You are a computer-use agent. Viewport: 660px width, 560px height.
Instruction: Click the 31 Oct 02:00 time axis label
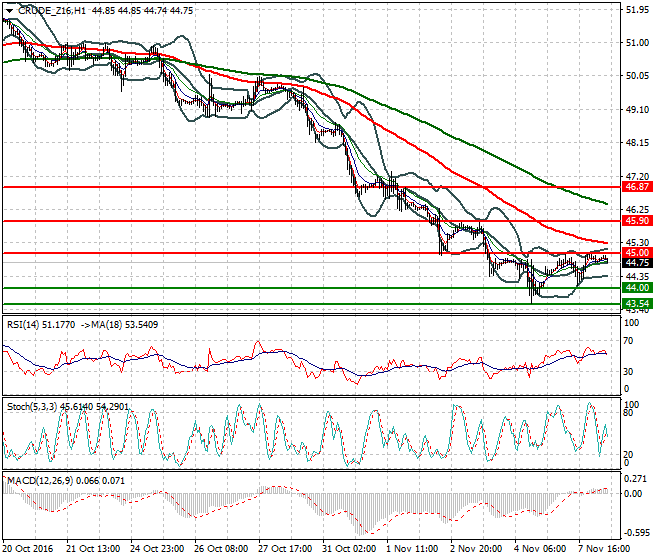pos(349,549)
